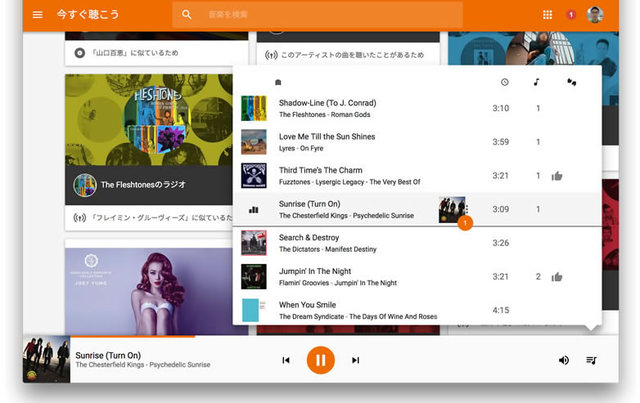Open the Google apps grid
The width and height of the screenshot is (640, 403).
547,15
